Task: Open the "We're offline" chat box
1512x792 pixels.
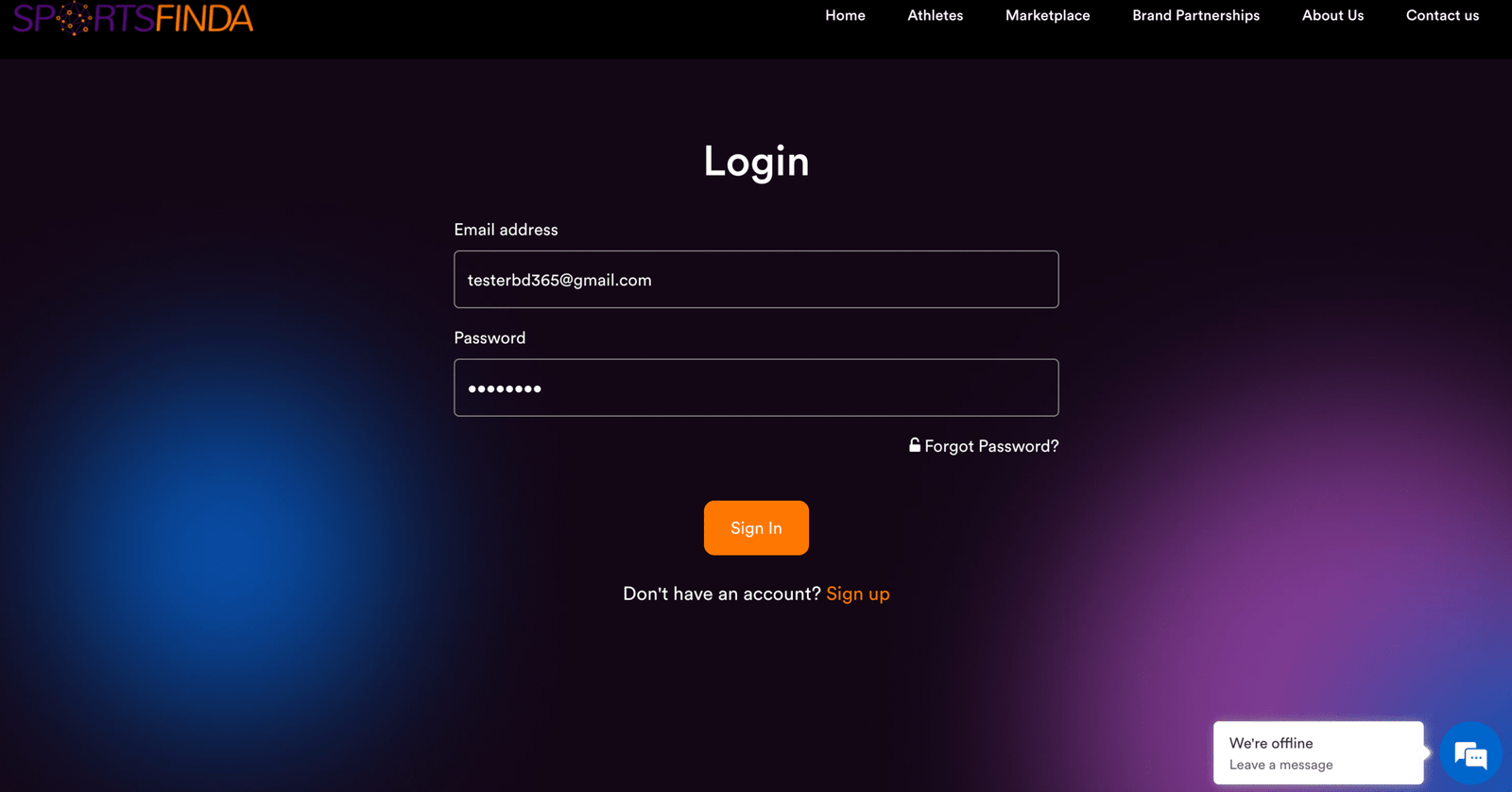Action: pyautogui.click(x=1318, y=752)
